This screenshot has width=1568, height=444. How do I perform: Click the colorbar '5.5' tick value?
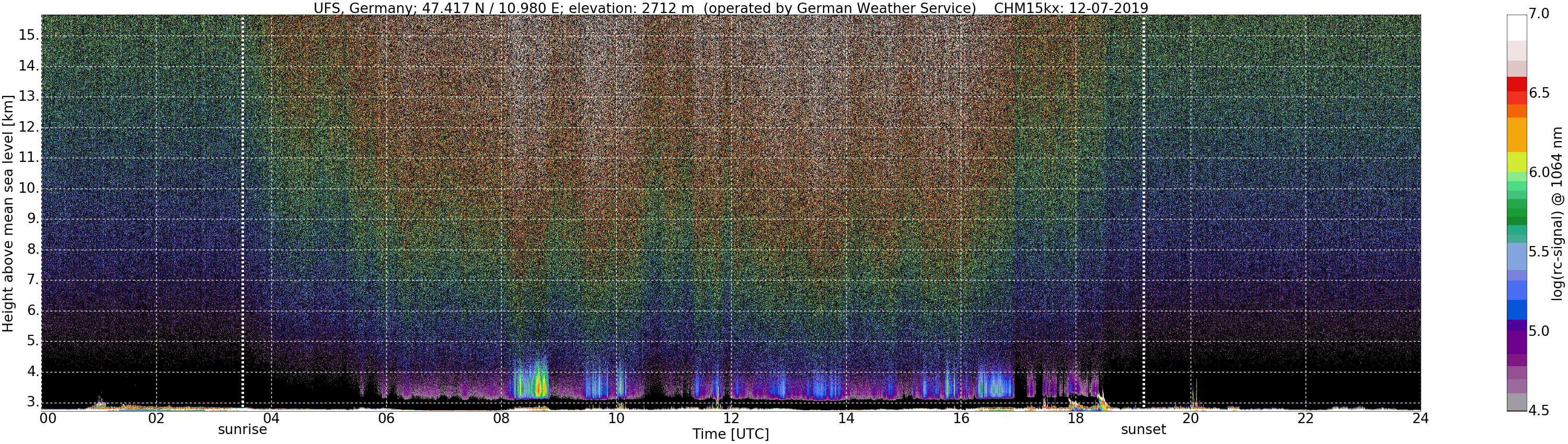[1539, 252]
